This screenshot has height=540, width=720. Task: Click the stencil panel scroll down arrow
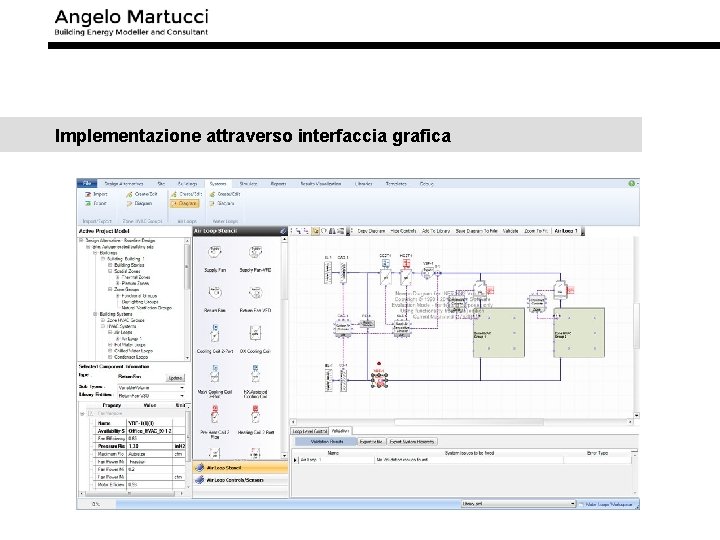click(284, 455)
